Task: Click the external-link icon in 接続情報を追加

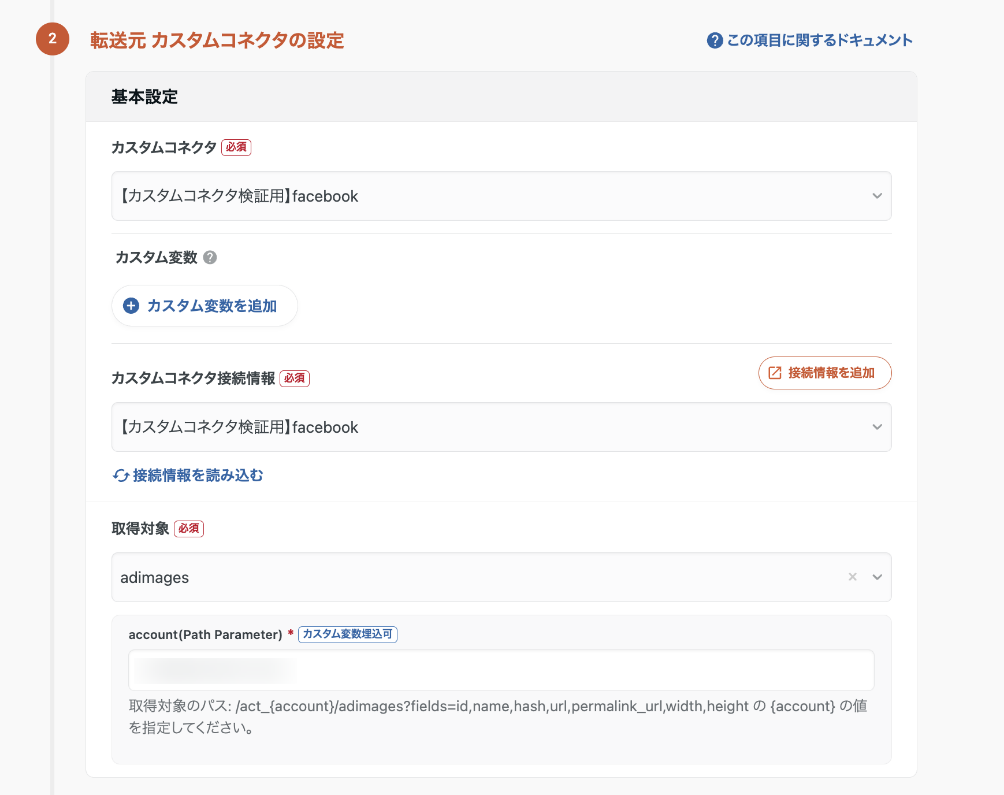Action: (774, 373)
